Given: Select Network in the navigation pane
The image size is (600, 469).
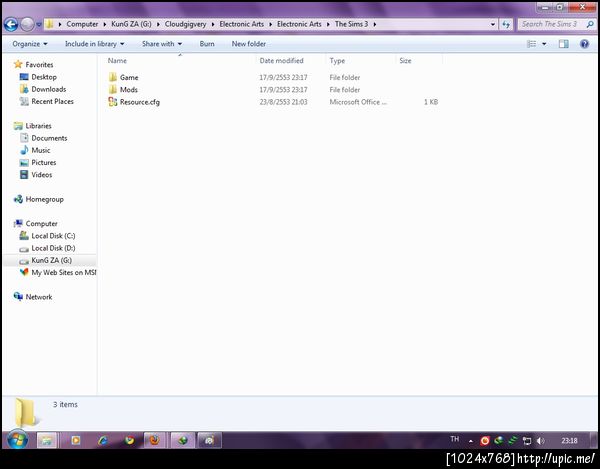Looking at the screenshot, I should (39, 297).
